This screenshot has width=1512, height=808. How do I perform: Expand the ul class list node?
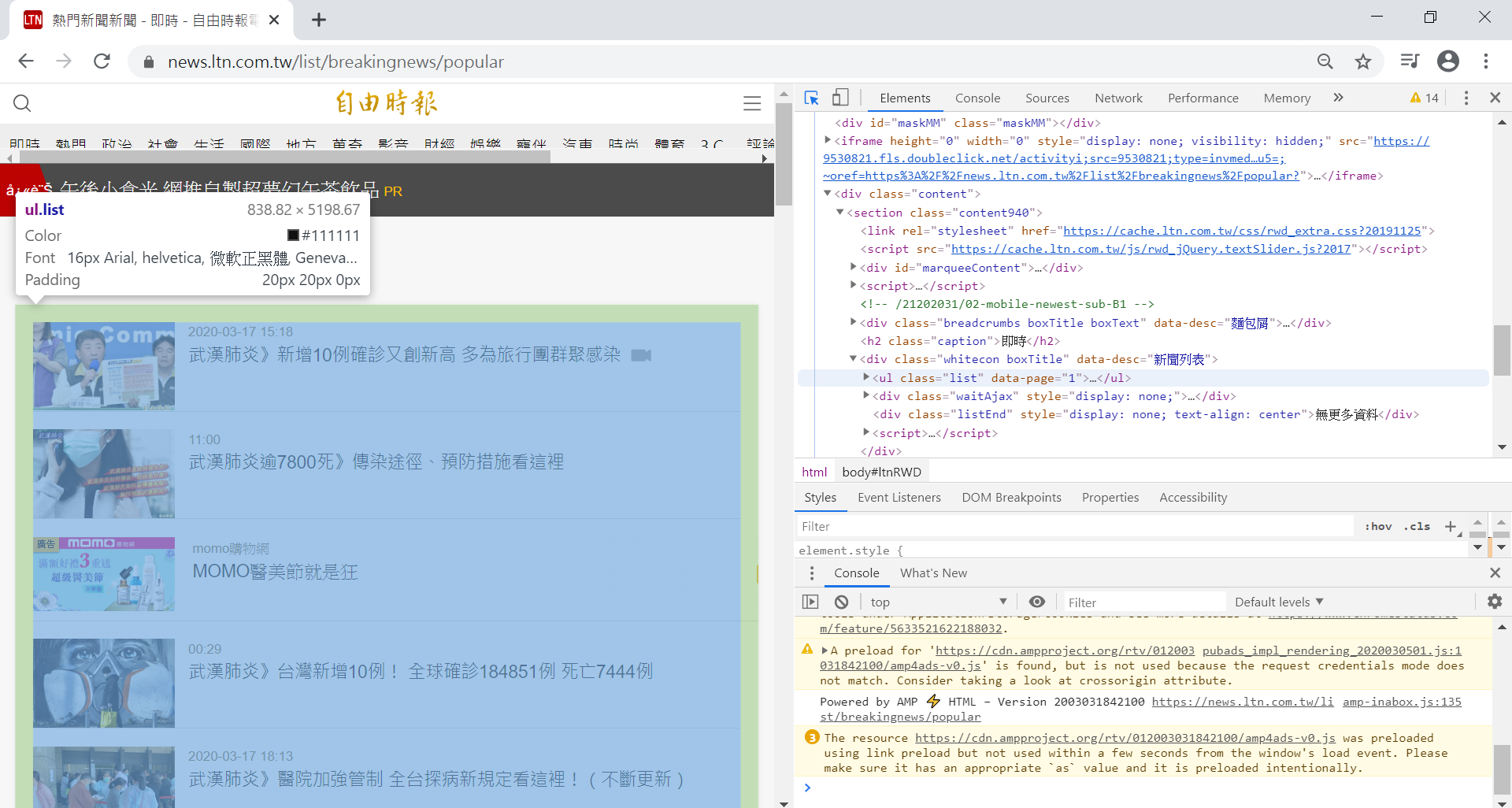(x=866, y=378)
